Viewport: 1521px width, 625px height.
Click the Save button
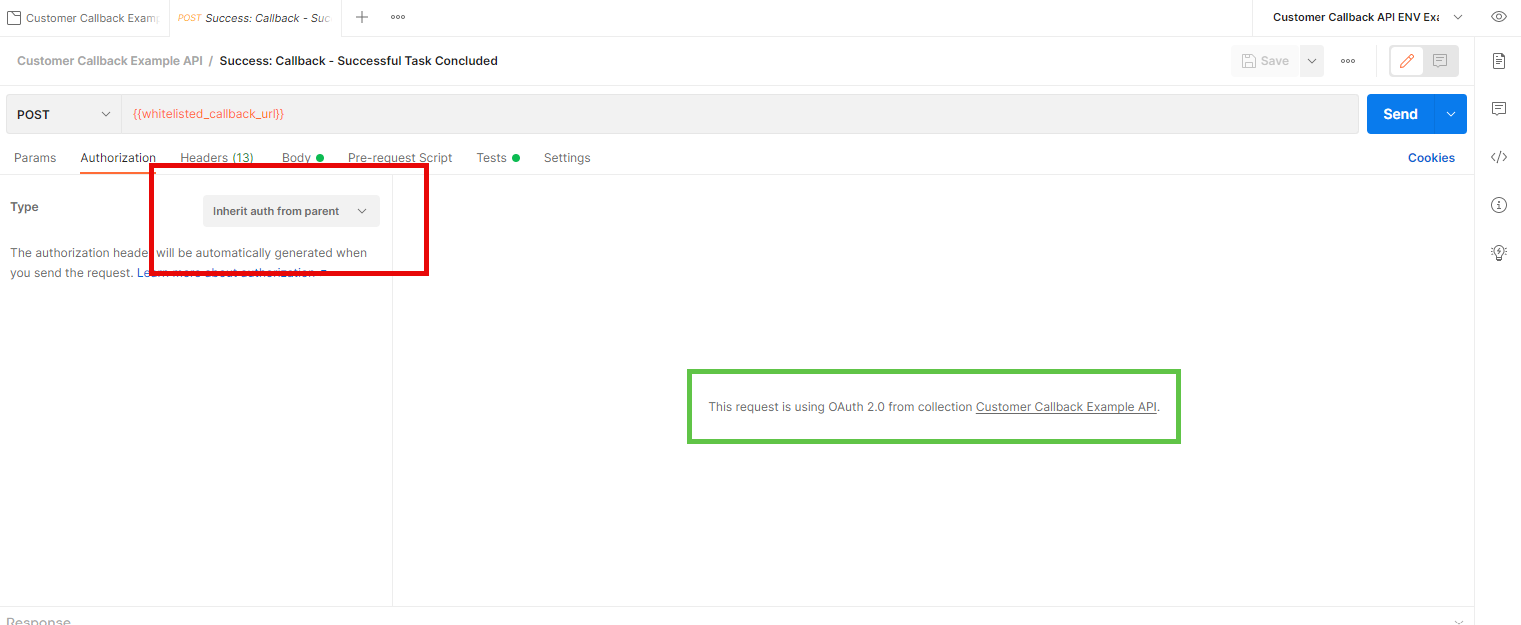[x=1265, y=61]
